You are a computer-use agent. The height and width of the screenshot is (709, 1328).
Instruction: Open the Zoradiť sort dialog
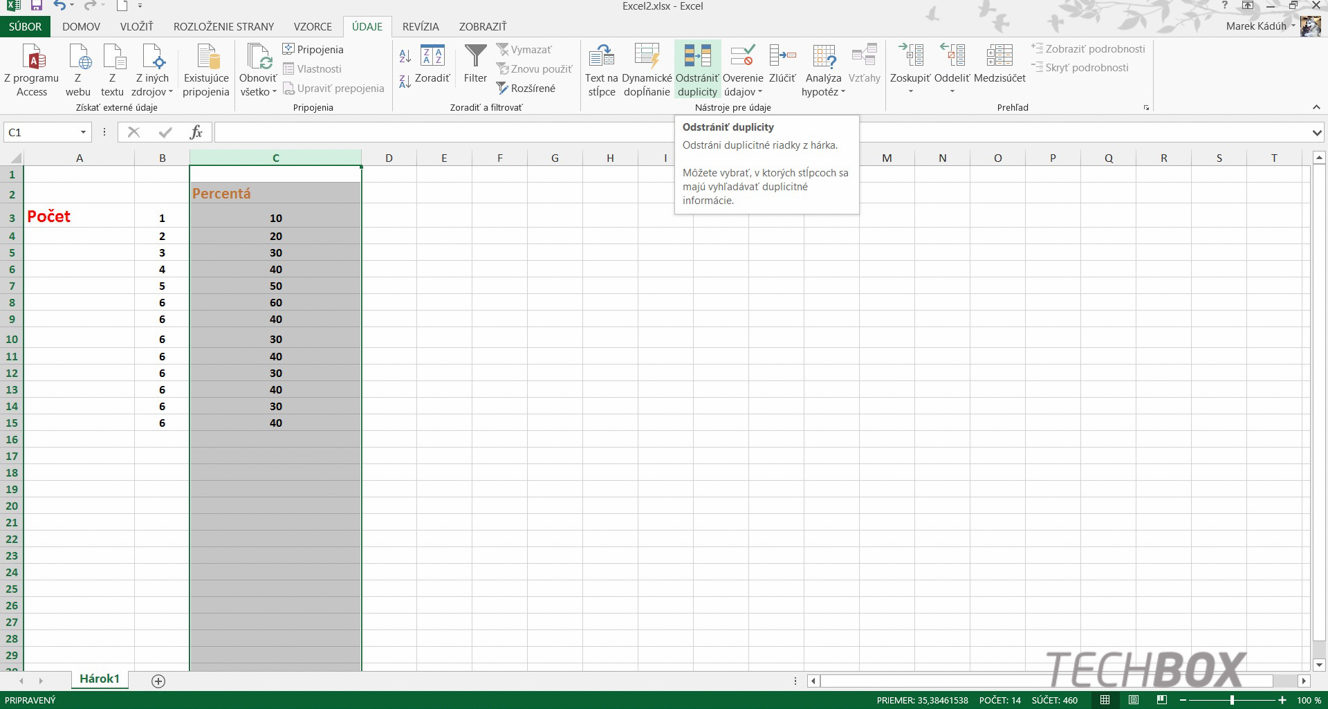point(433,64)
